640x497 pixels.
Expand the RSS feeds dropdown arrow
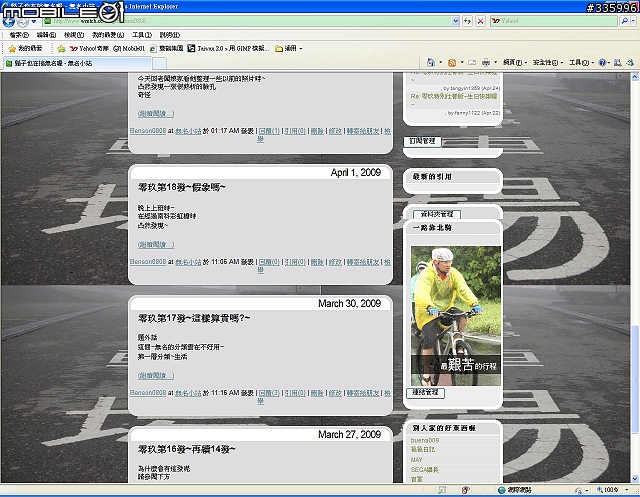point(462,62)
